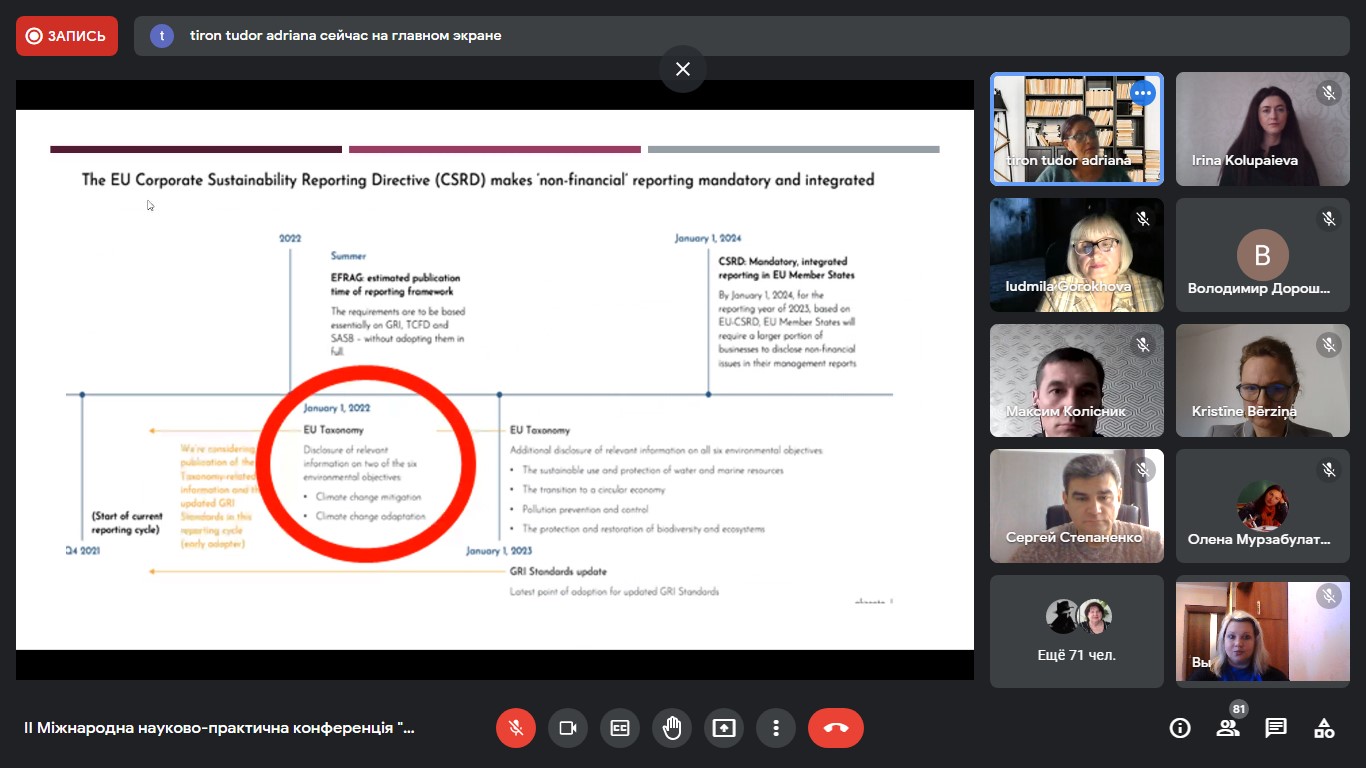Viewport: 1366px width, 768px height.
Task: Turn on closed captions
Action: (x=620, y=728)
